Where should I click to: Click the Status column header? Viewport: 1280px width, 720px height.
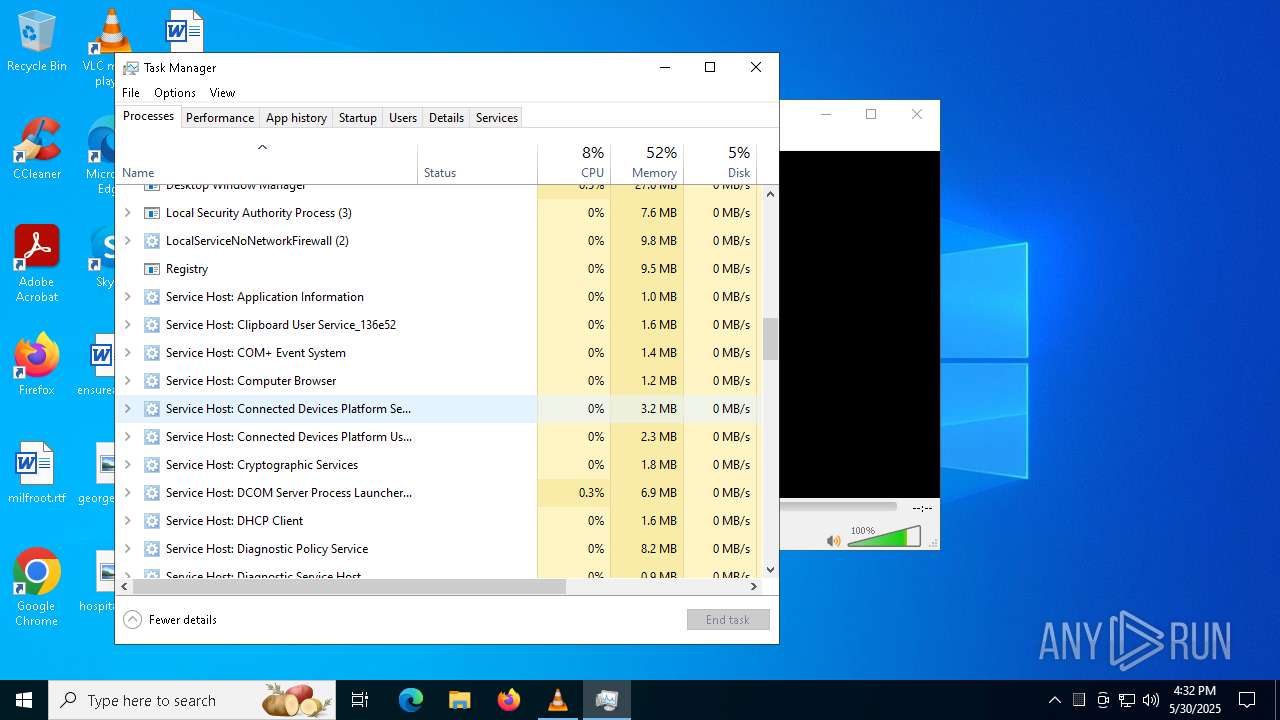pos(477,164)
